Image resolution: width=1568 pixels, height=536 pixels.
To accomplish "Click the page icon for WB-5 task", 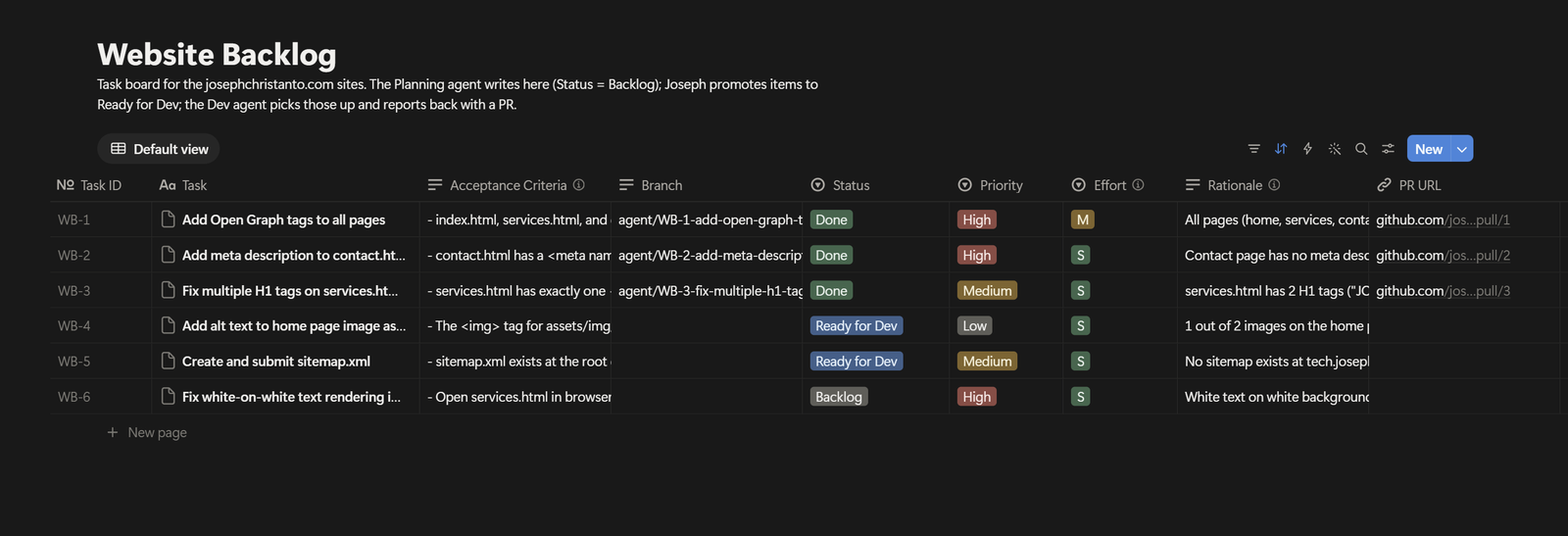I will (x=169, y=361).
